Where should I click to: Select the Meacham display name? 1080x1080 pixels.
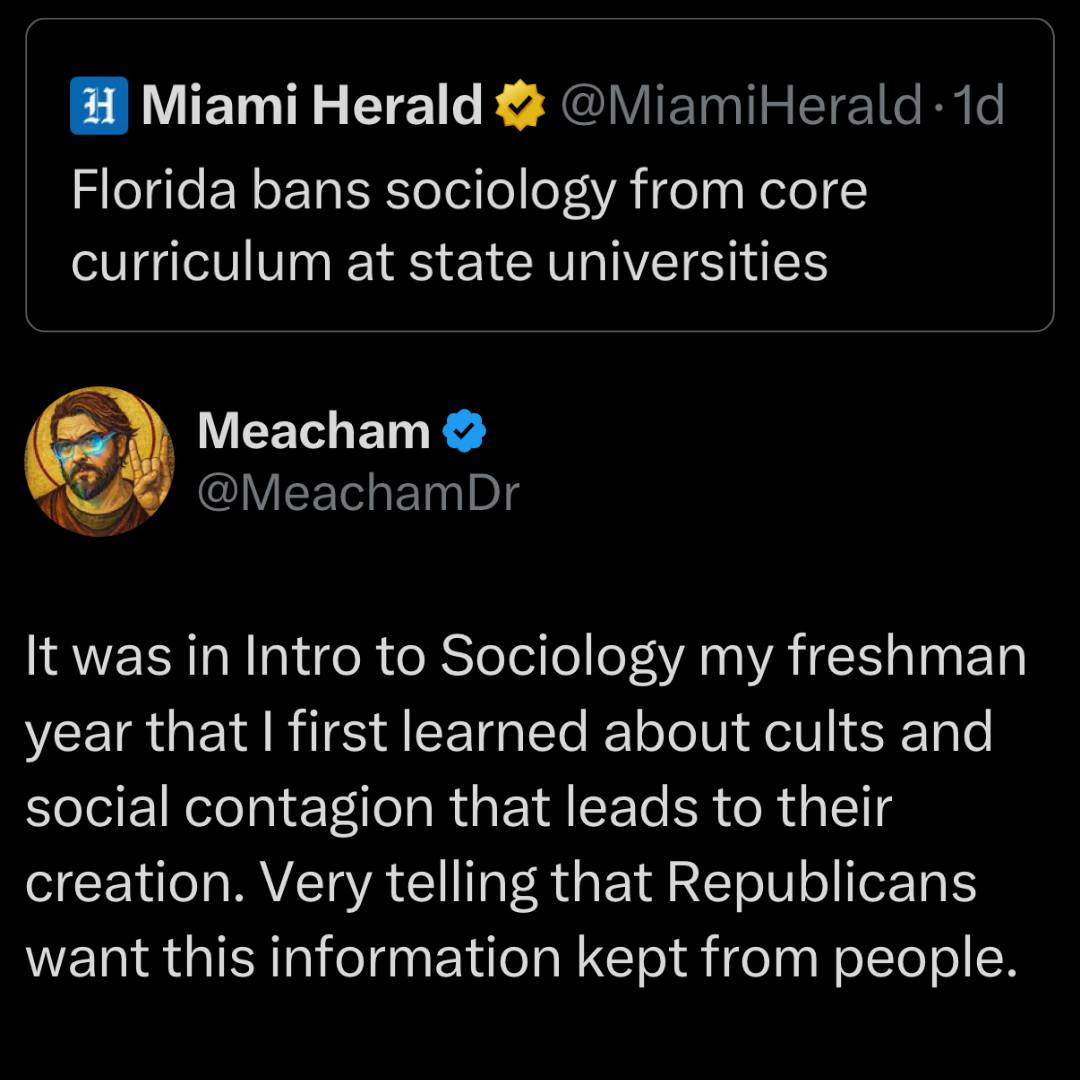(313, 431)
